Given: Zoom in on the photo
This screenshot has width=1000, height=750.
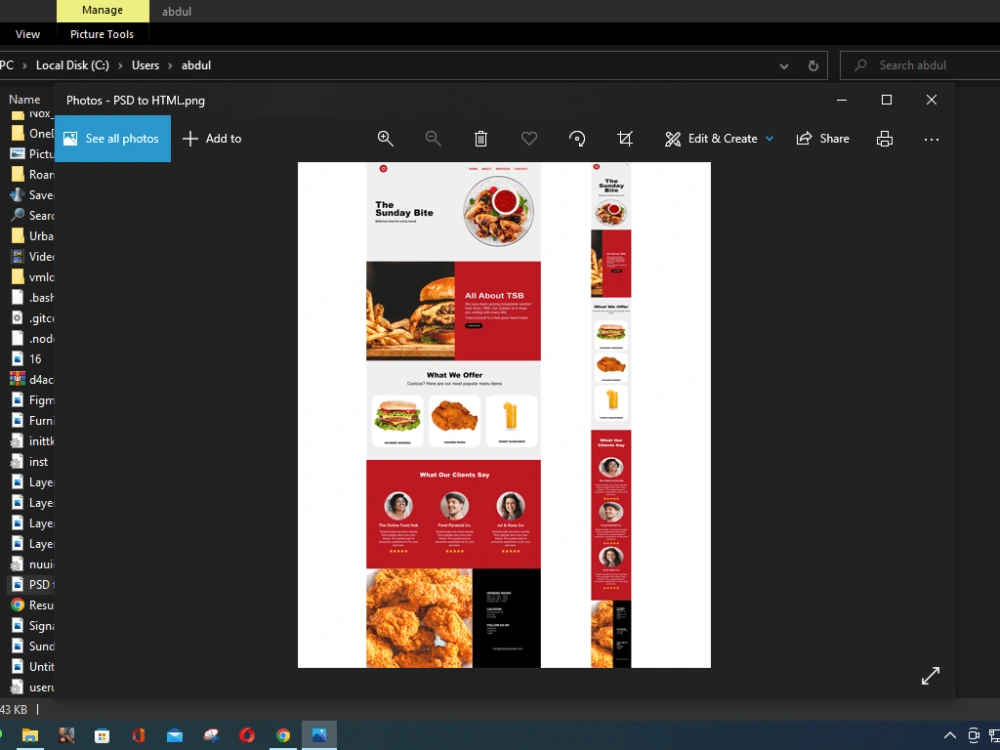Looking at the screenshot, I should pos(385,138).
